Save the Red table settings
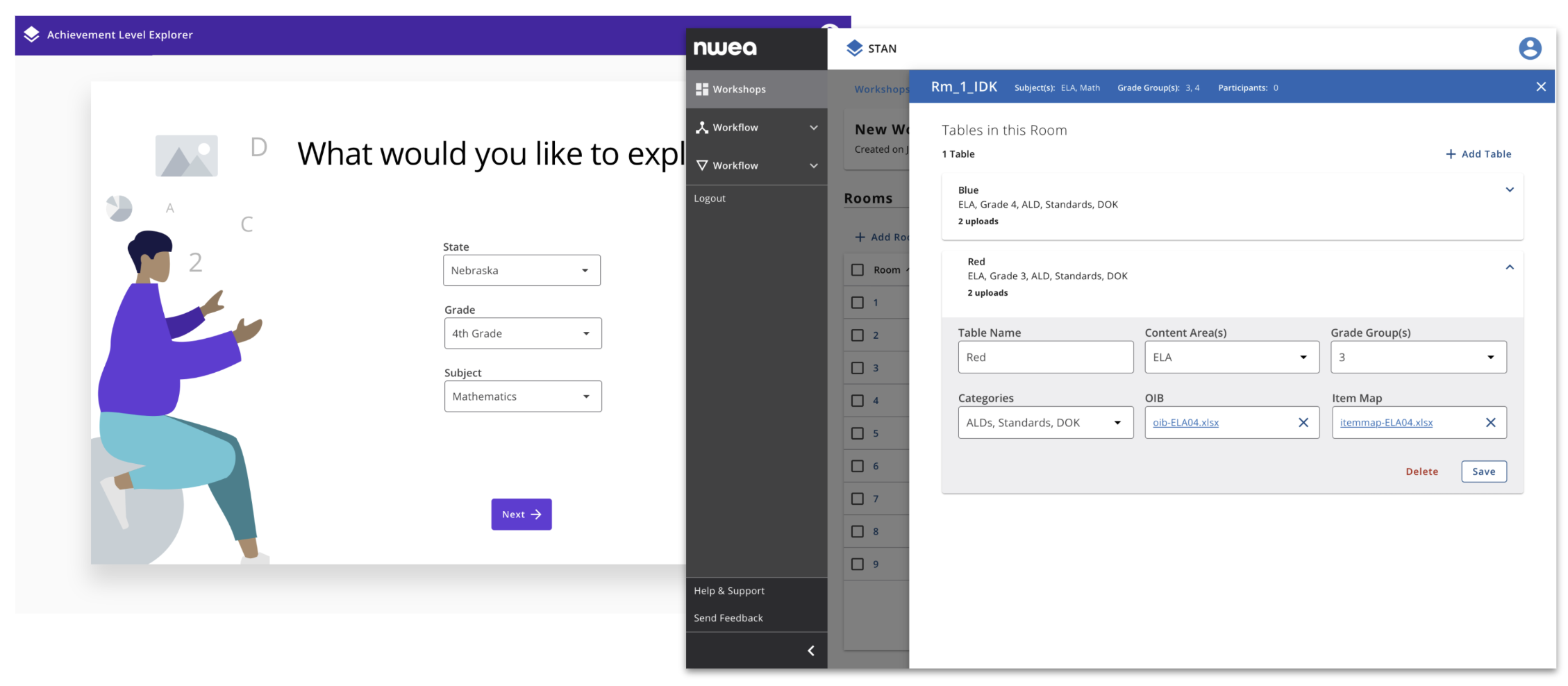The image size is (1568, 686). 1484,471
